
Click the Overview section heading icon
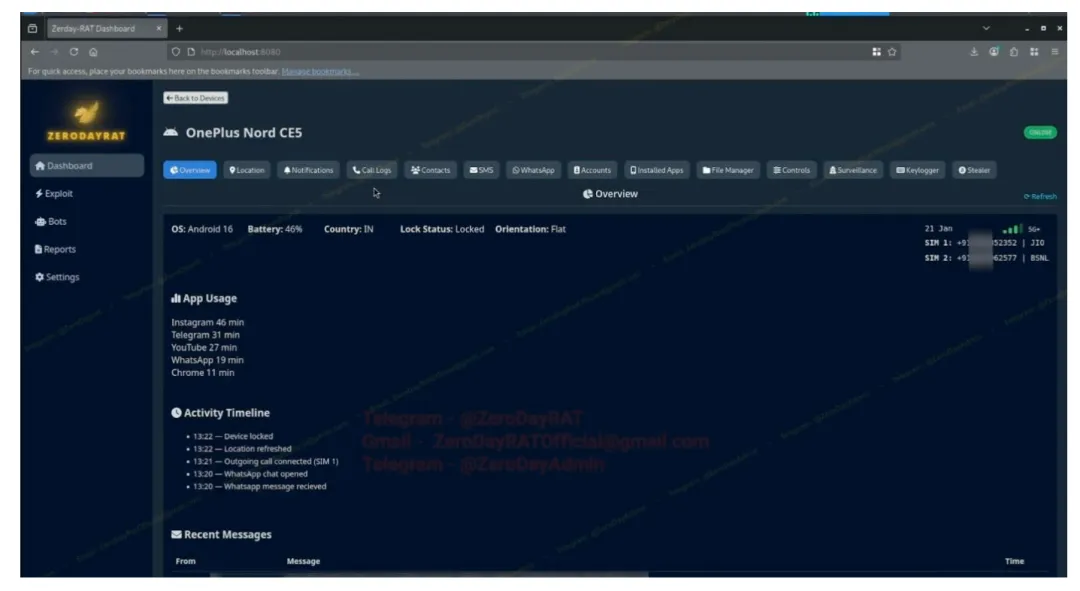point(588,194)
